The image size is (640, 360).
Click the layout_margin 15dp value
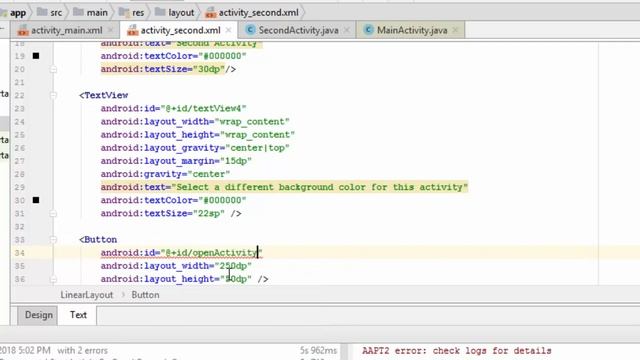236,161
